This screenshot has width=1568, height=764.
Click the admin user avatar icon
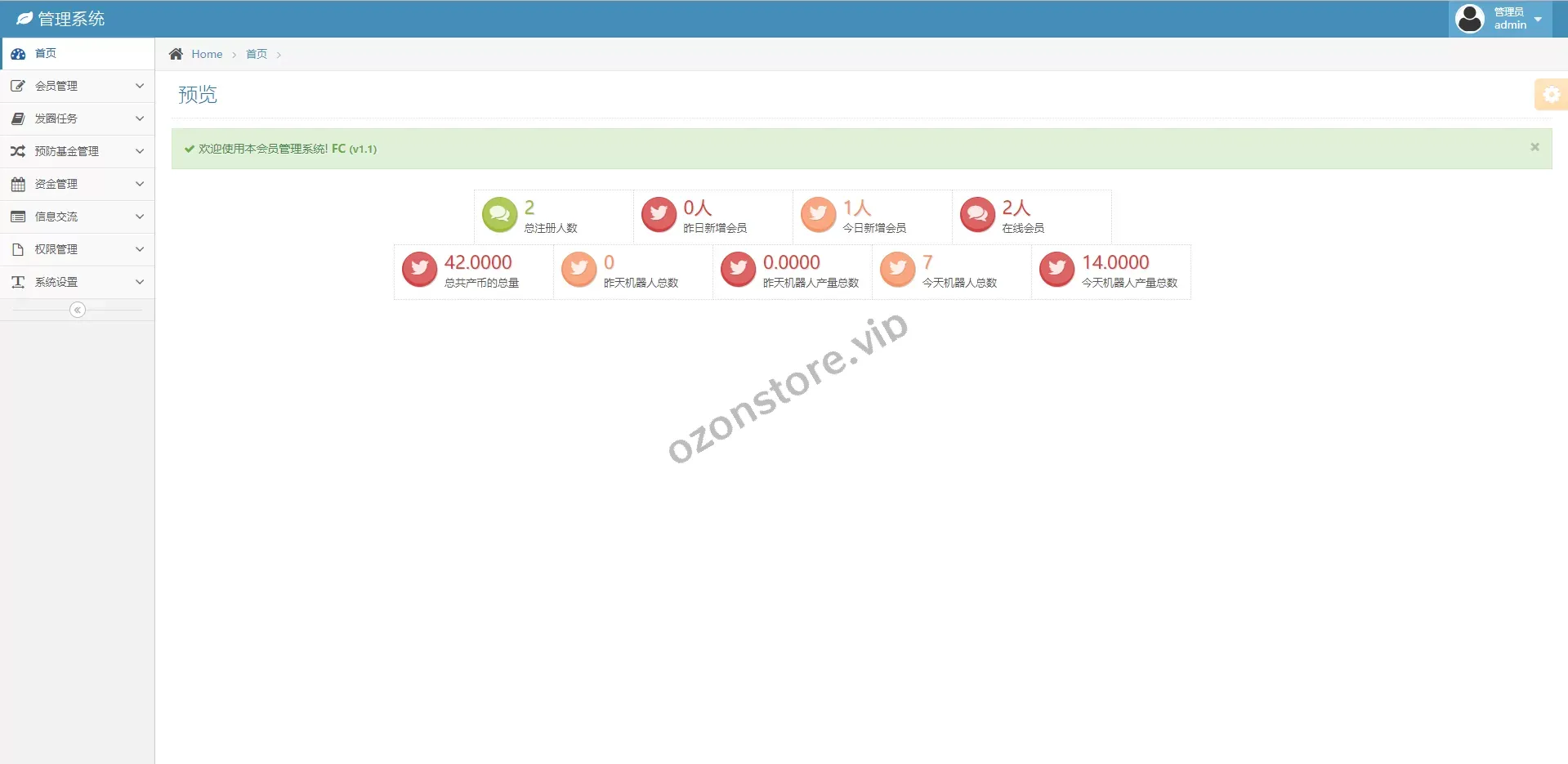(x=1469, y=19)
